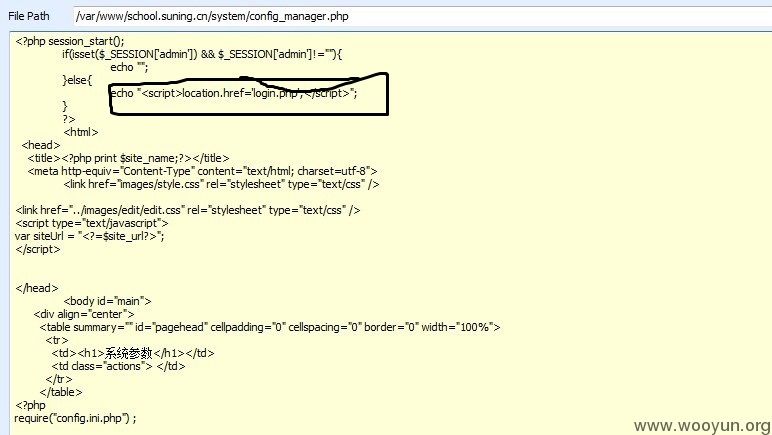772x435 pixels.
Task: Click the link href images/style.css line
Action: pyautogui.click(x=221, y=184)
